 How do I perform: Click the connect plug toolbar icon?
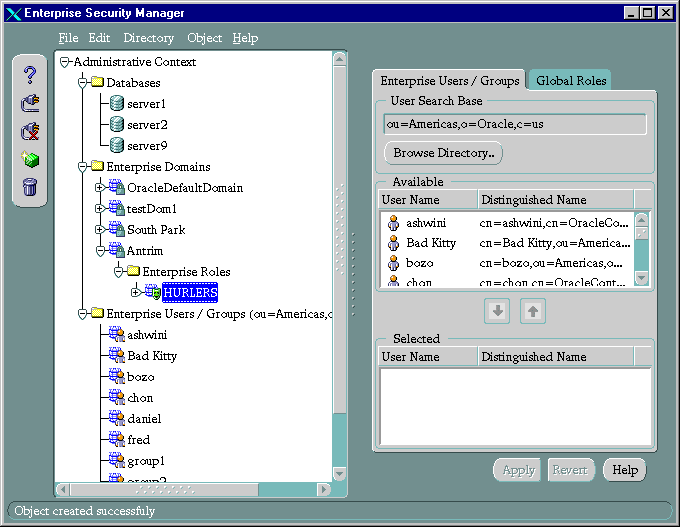(30, 103)
